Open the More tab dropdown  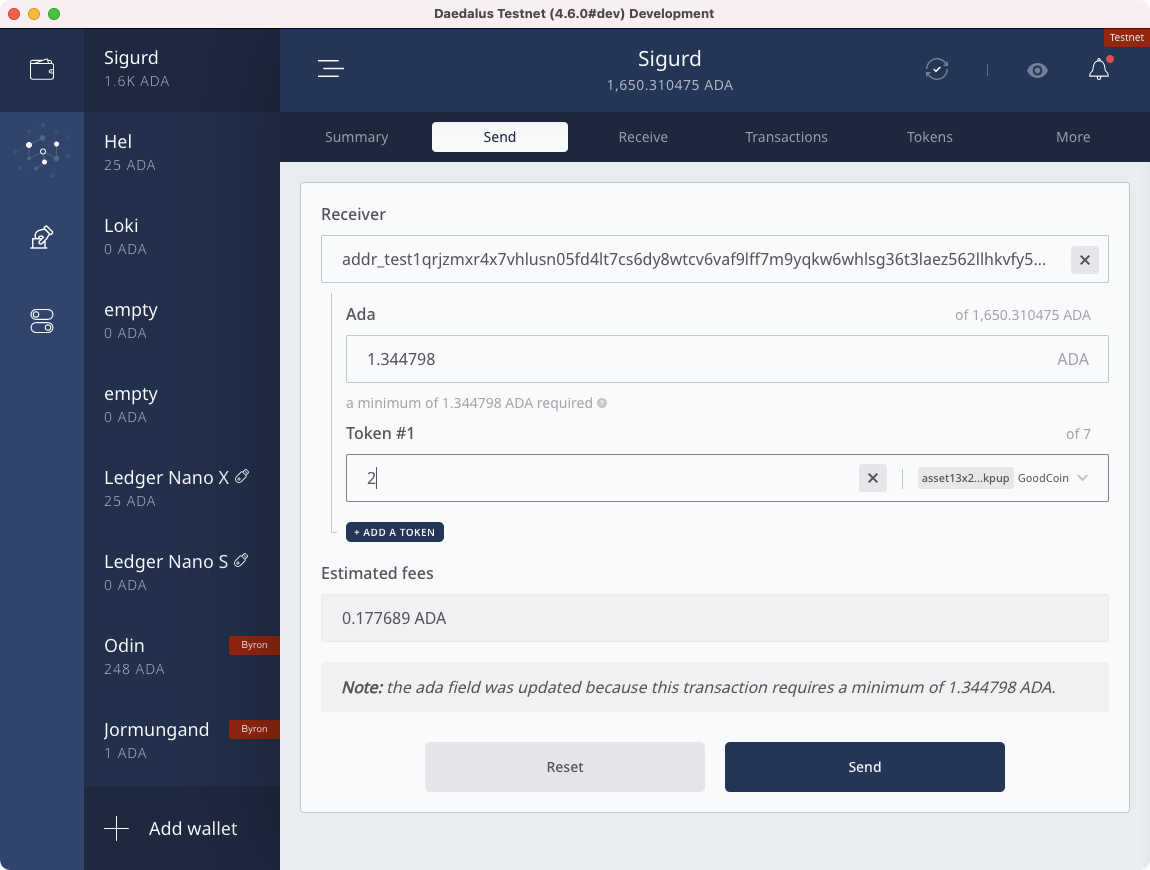pyautogui.click(x=1072, y=137)
